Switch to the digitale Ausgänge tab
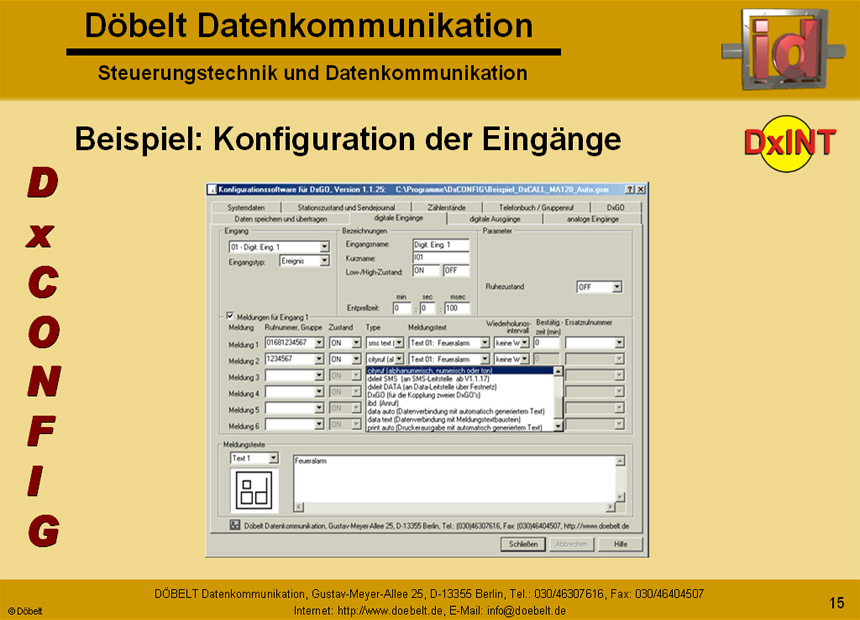Viewport: 860px width, 620px height. click(495, 219)
